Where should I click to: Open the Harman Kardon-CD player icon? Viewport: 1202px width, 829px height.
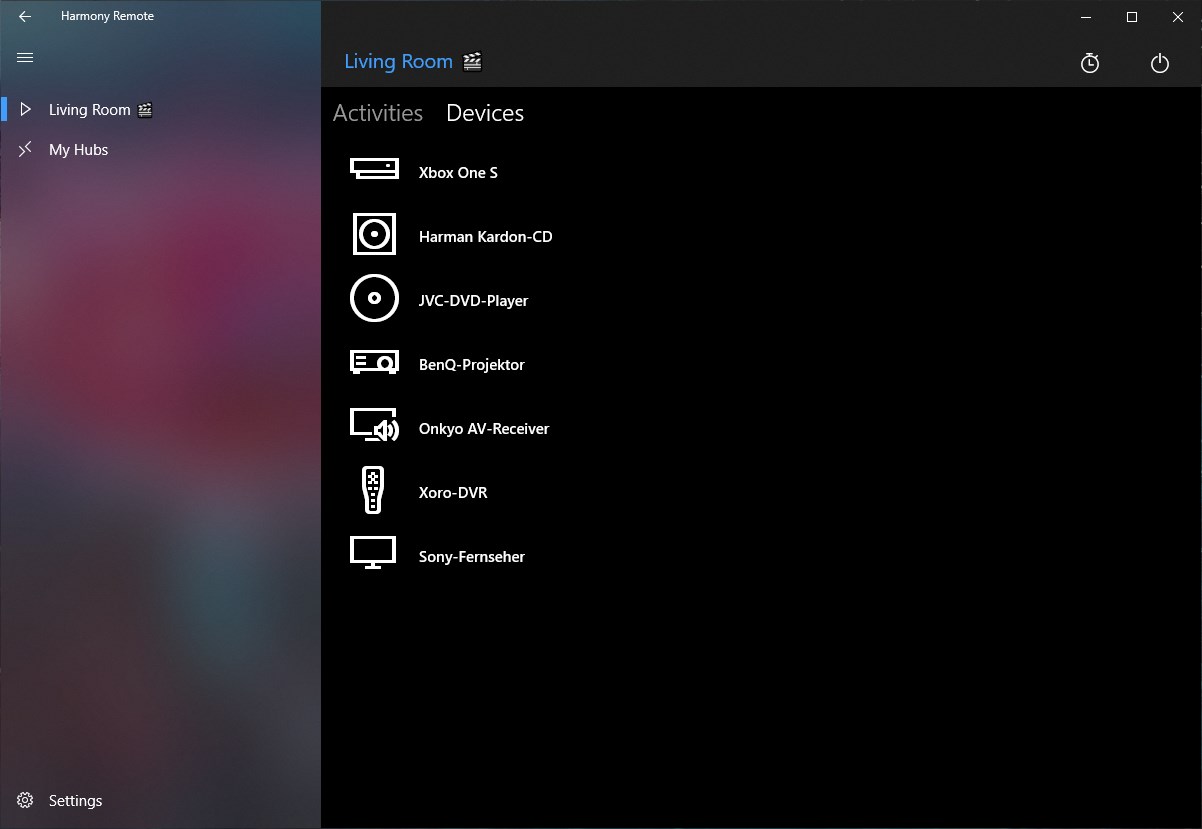(373, 233)
